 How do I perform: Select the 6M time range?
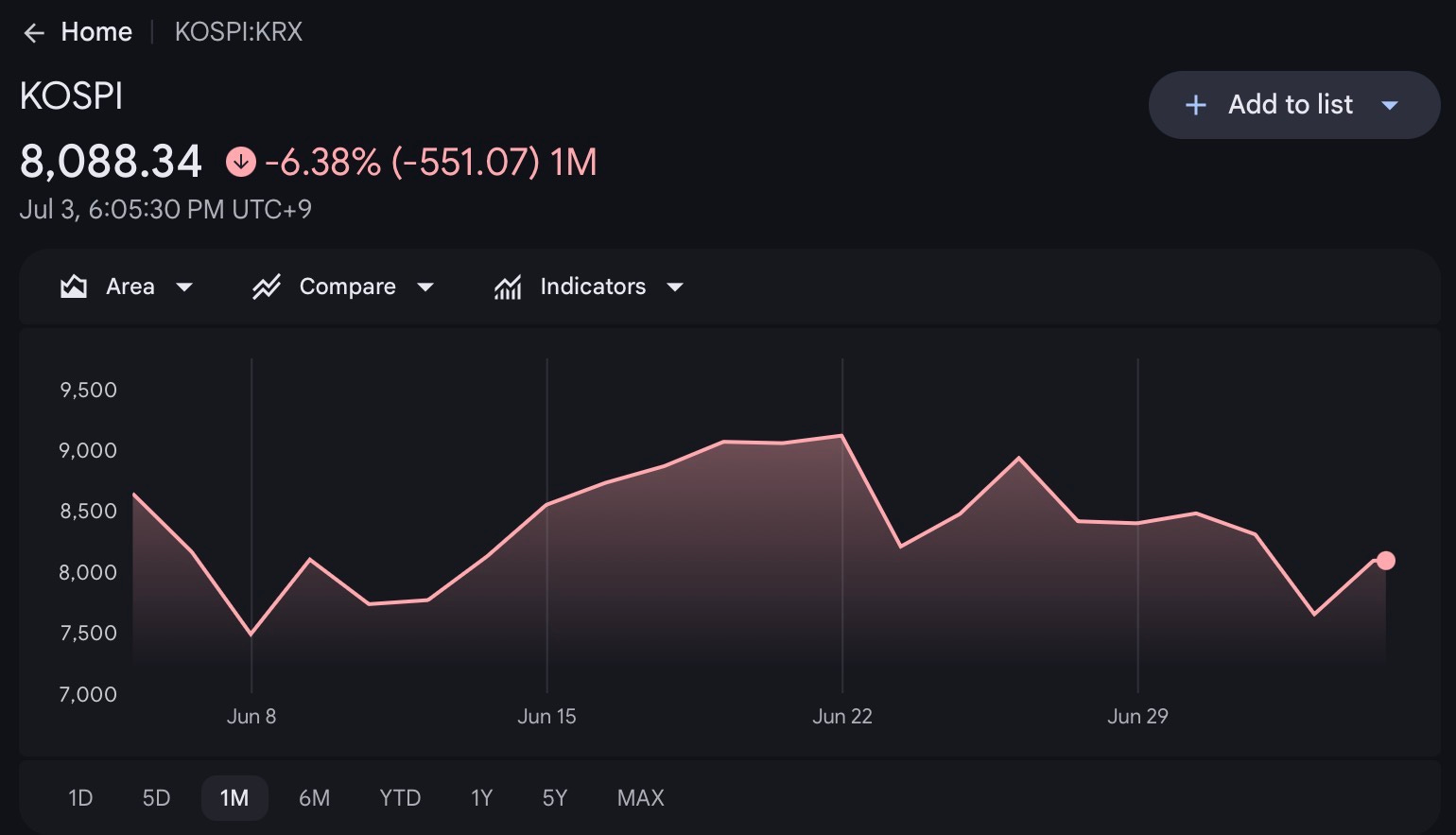pos(315,798)
